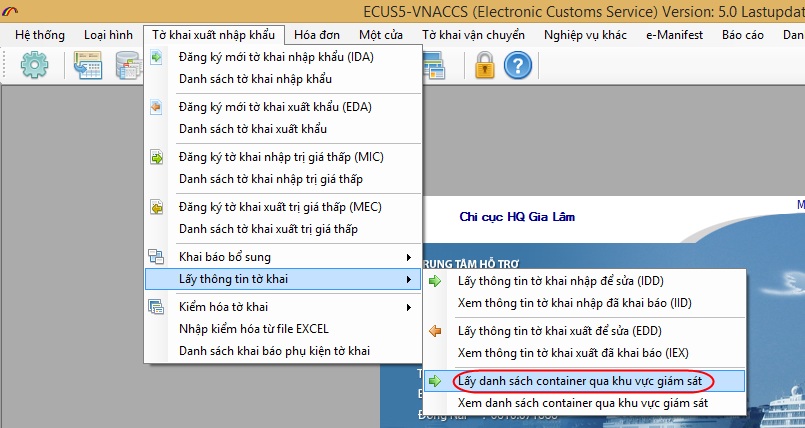Open the e-Manifest menu
Image resolution: width=805 pixels, height=428 pixels.
point(674,35)
